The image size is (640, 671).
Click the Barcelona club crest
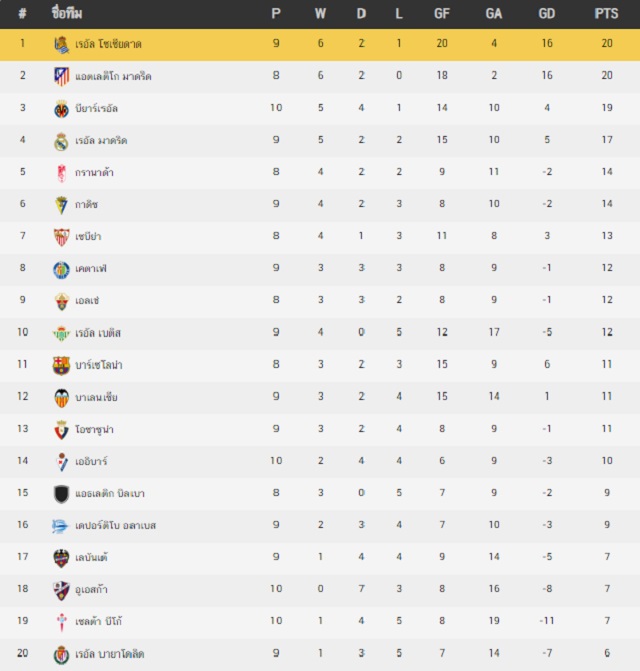click(61, 365)
